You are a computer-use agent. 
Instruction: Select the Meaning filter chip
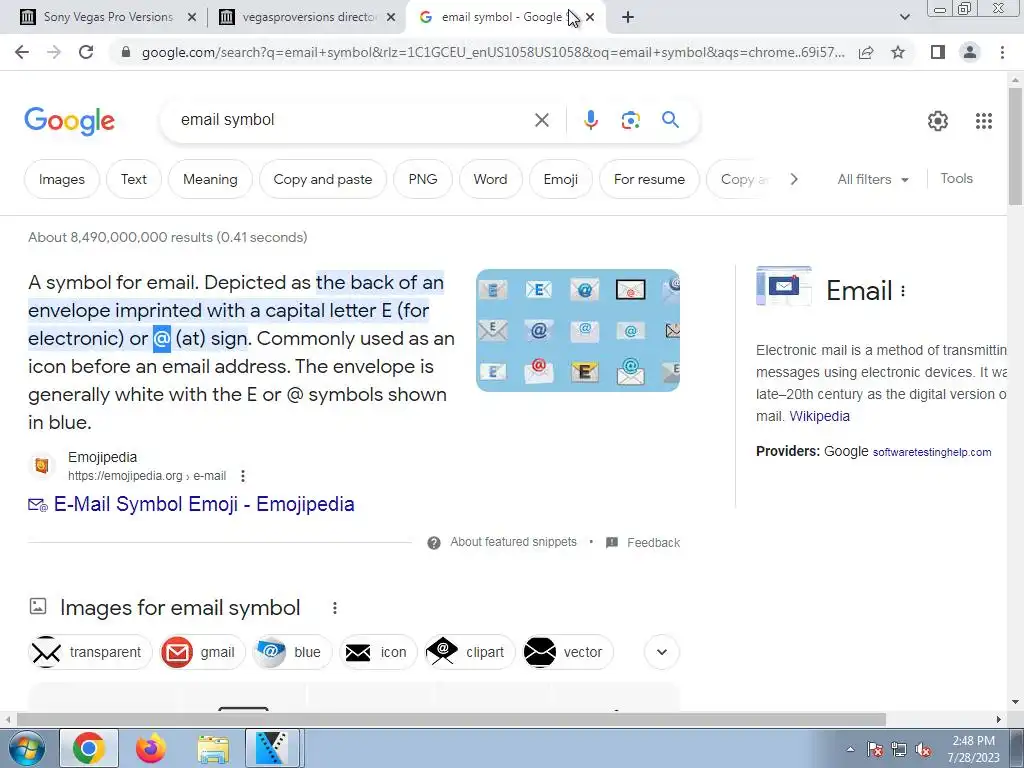tap(210, 180)
